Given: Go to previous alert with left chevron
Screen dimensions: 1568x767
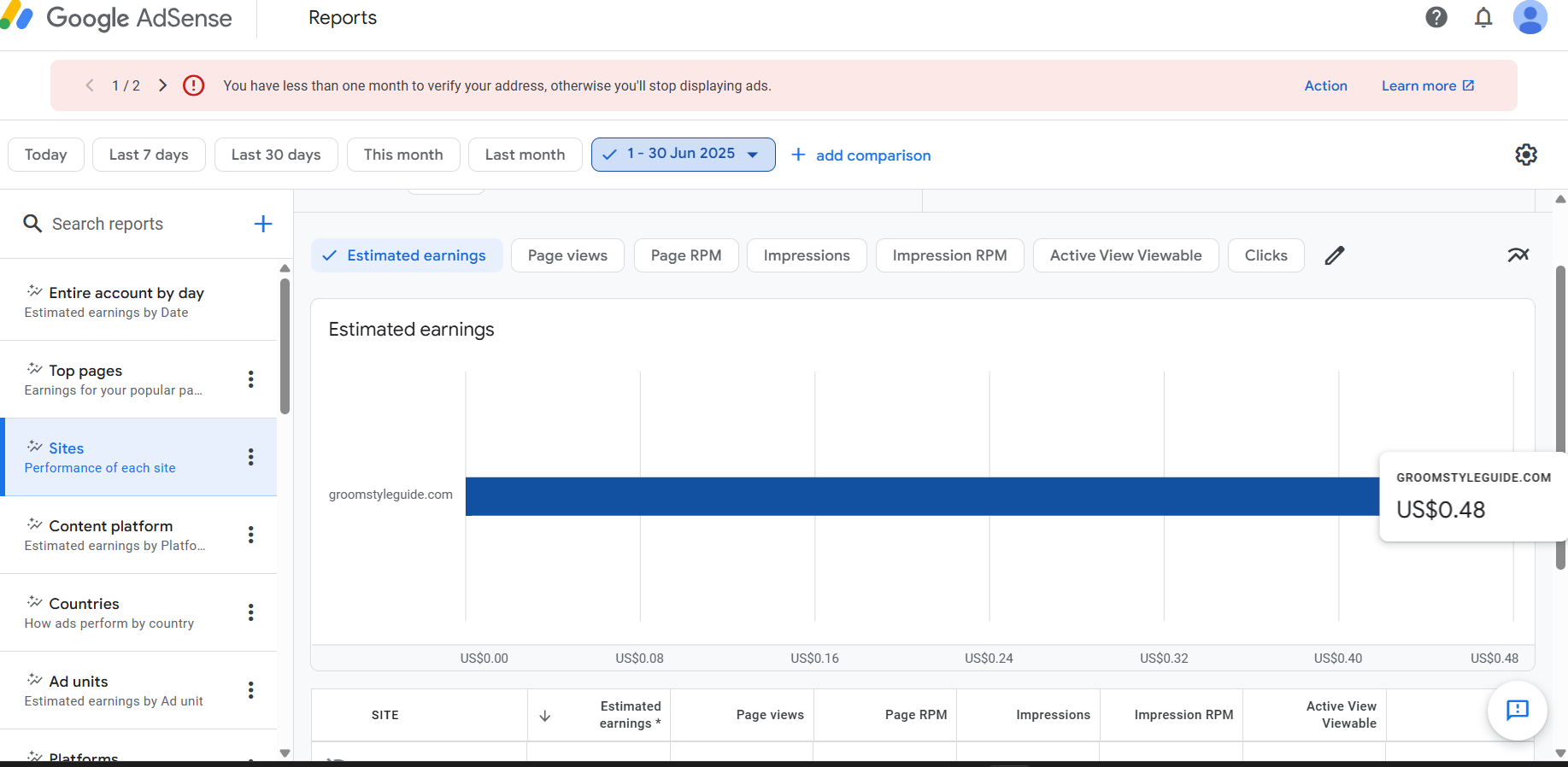Looking at the screenshot, I should (90, 85).
